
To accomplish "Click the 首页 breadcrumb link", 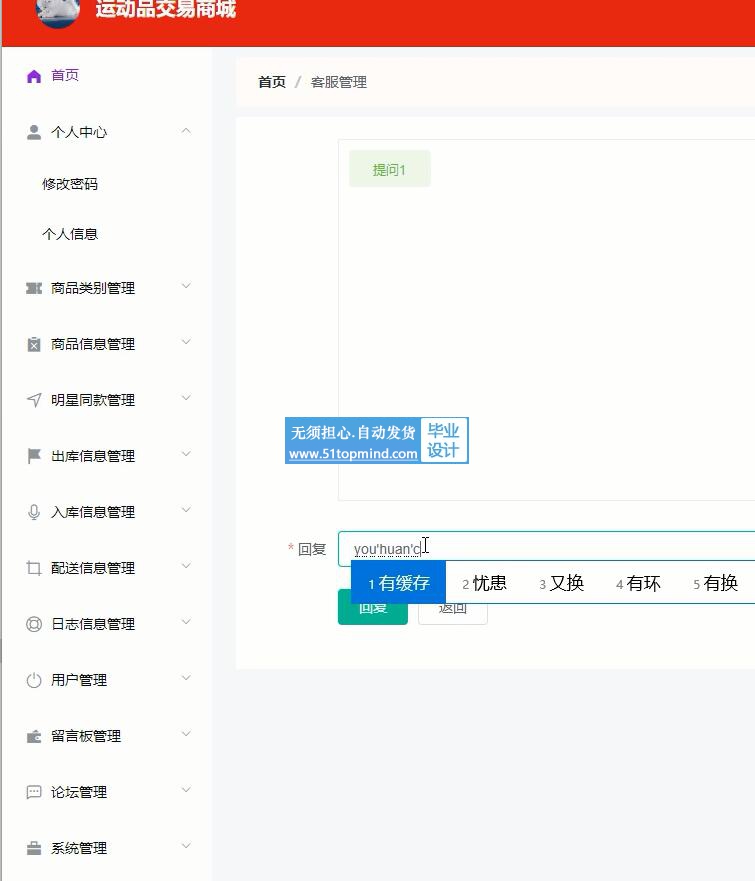I will point(272,82).
